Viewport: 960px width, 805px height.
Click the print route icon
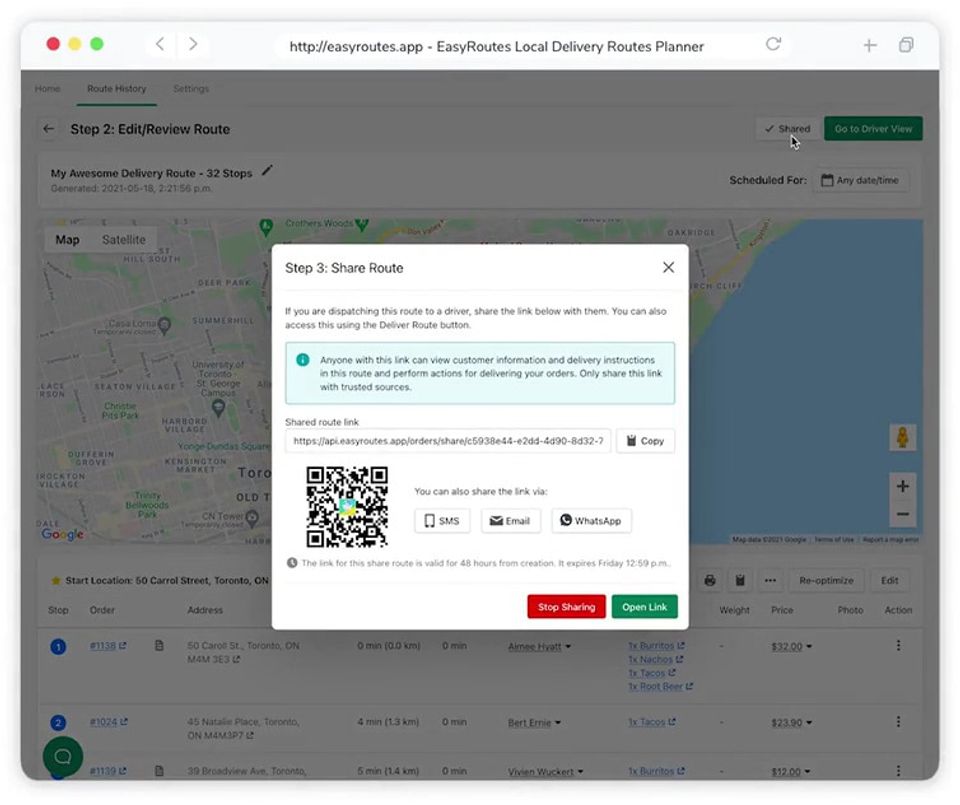click(x=710, y=580)
